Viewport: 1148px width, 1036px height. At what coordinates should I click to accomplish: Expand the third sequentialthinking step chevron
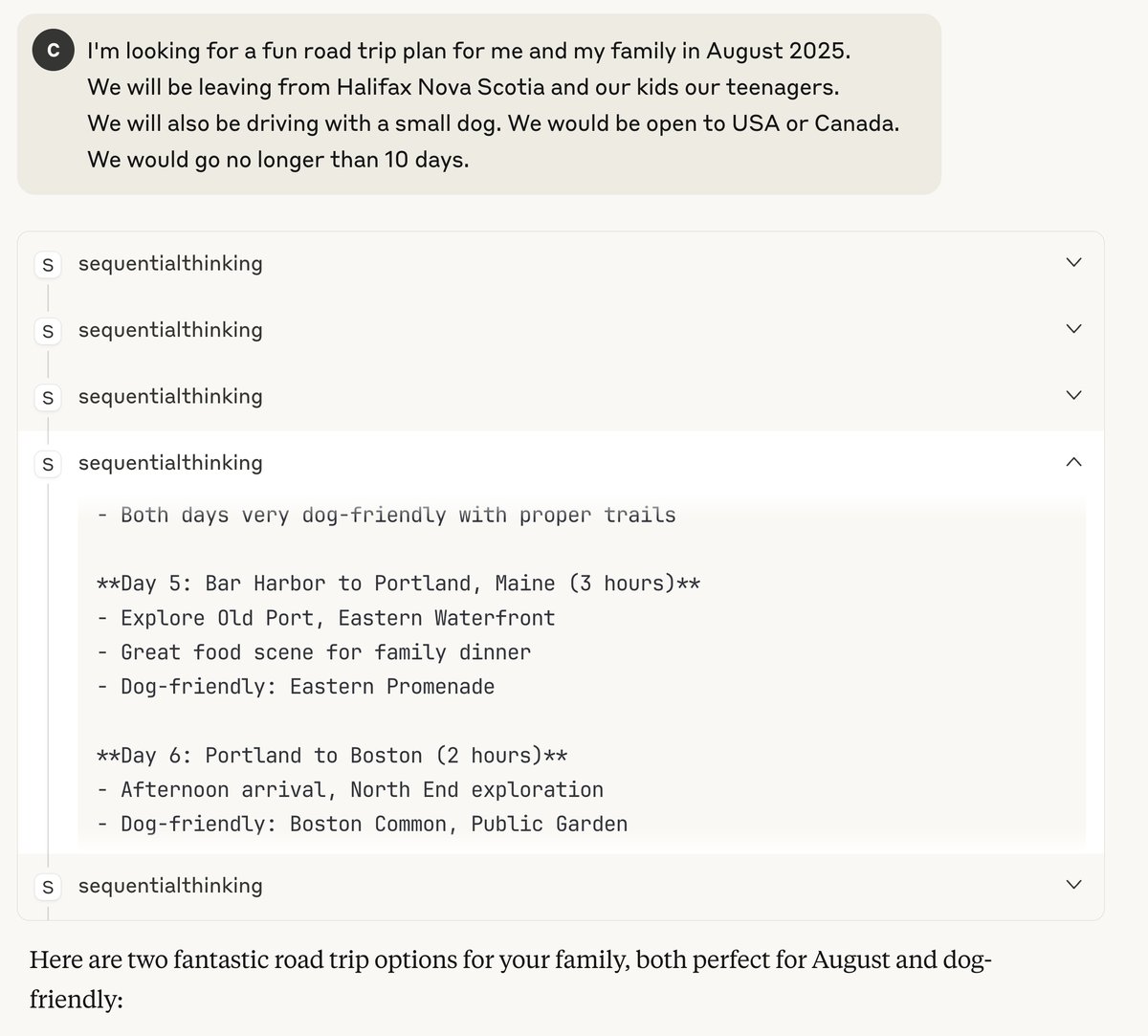pyautogui.click(x=1073, y=396)
